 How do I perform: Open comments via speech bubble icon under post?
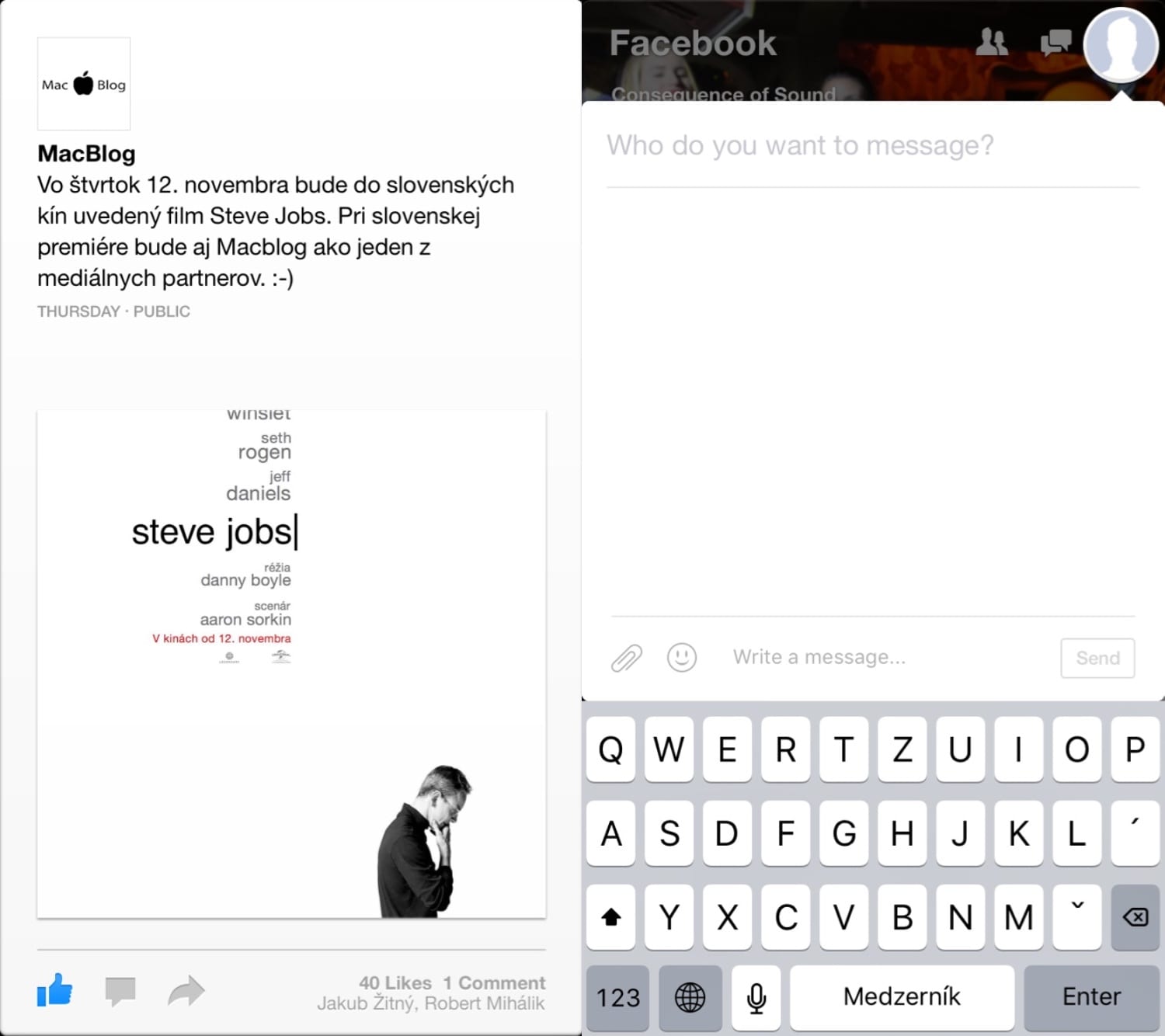pos(120,992)
